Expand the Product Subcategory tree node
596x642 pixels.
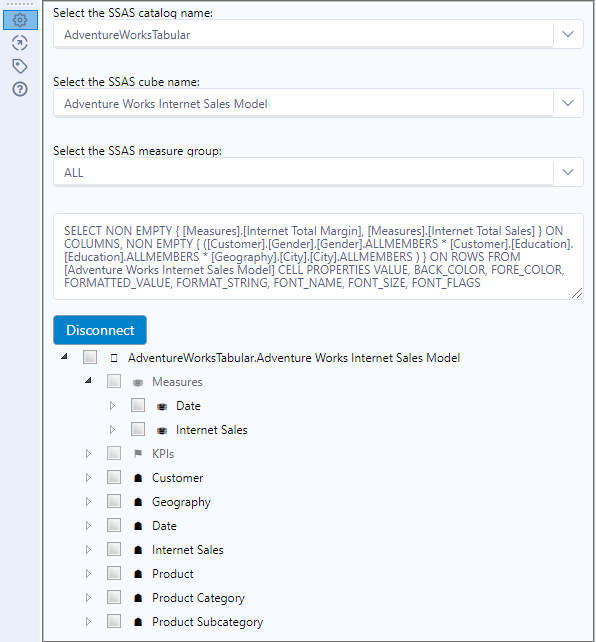pyautogui.click(x=88, y=622)
